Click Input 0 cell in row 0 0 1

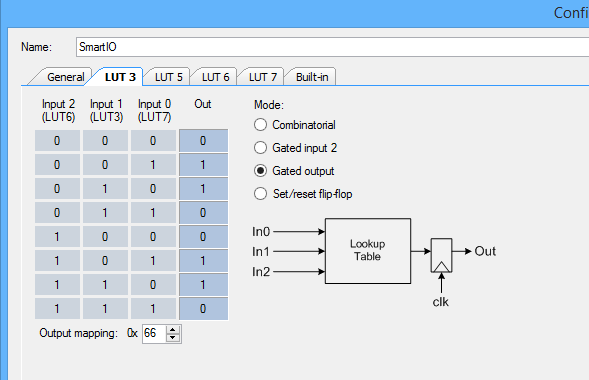click(153, 165)
